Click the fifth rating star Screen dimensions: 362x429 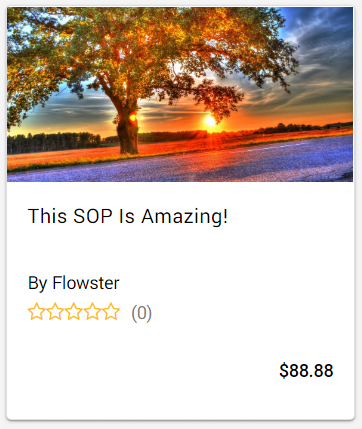point(111,312)
